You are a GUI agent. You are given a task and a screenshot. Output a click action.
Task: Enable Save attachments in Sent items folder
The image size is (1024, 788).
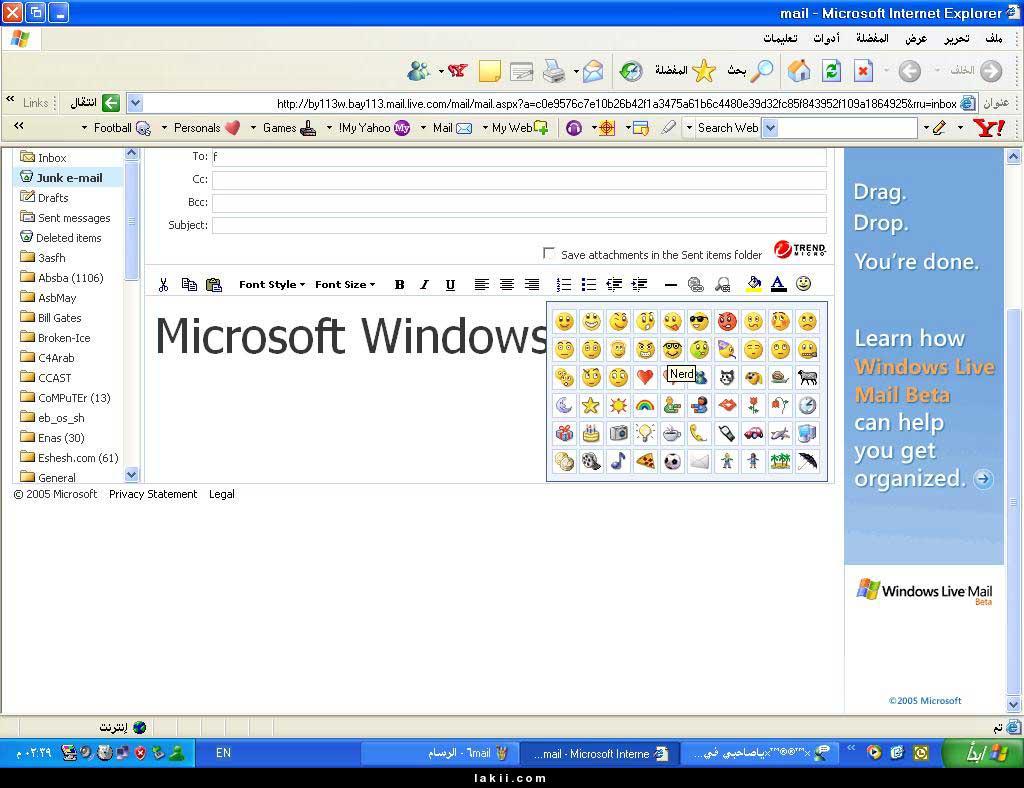tap(549, 253)
